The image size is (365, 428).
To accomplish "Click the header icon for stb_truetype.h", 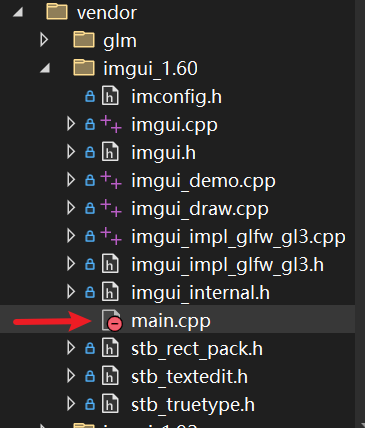I will (110, 404).
